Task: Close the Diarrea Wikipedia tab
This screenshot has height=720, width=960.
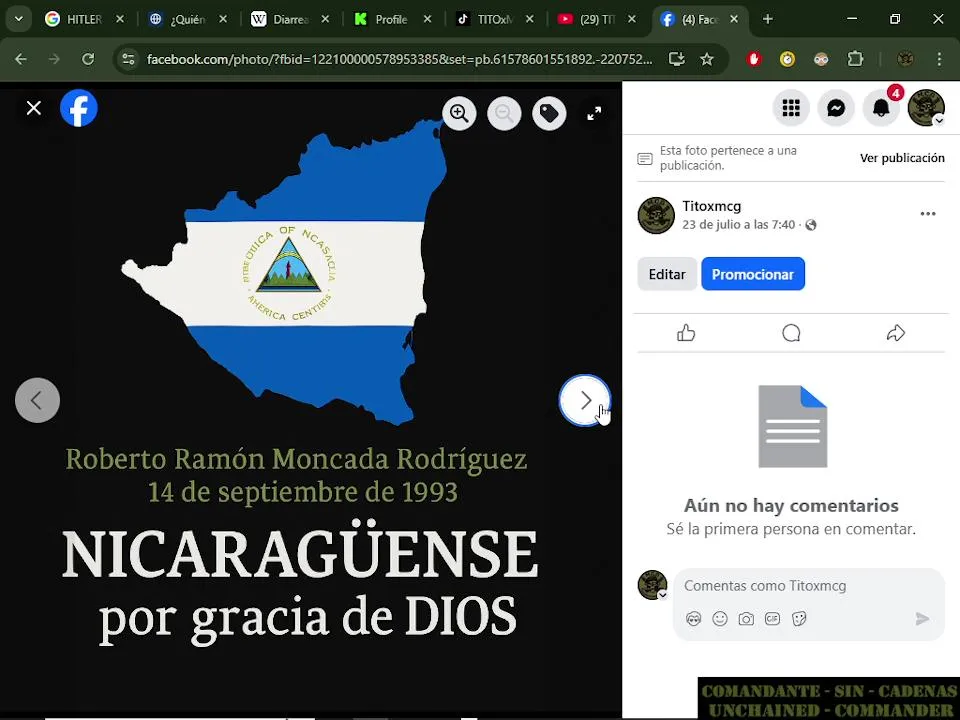Action: click(325, 19)
